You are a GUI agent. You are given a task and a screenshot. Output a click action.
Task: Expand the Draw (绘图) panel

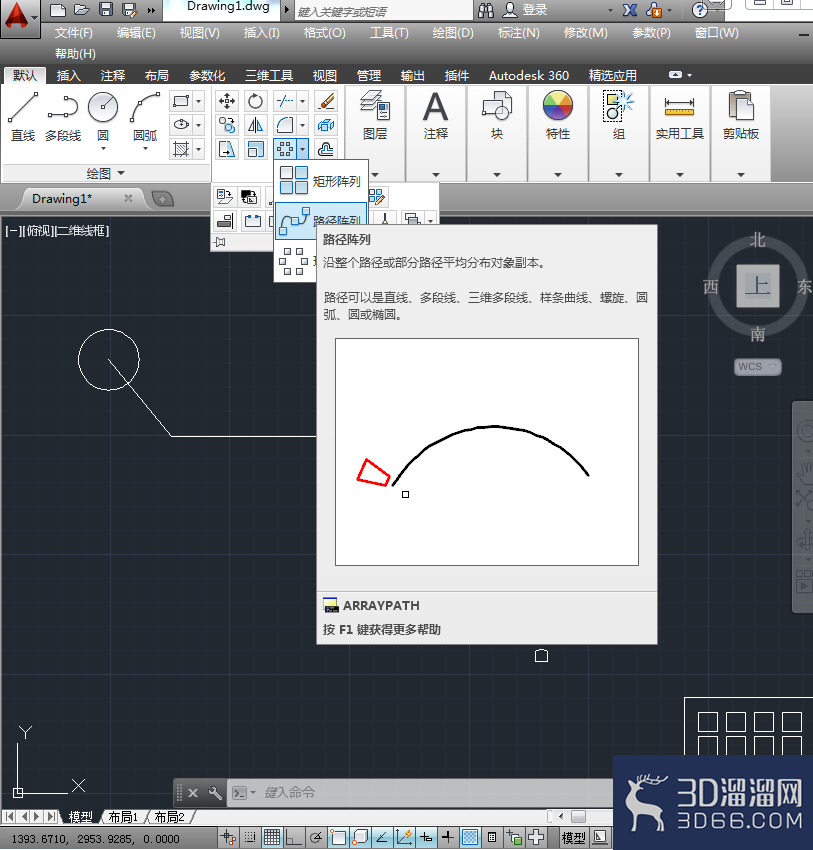[105, 173]
